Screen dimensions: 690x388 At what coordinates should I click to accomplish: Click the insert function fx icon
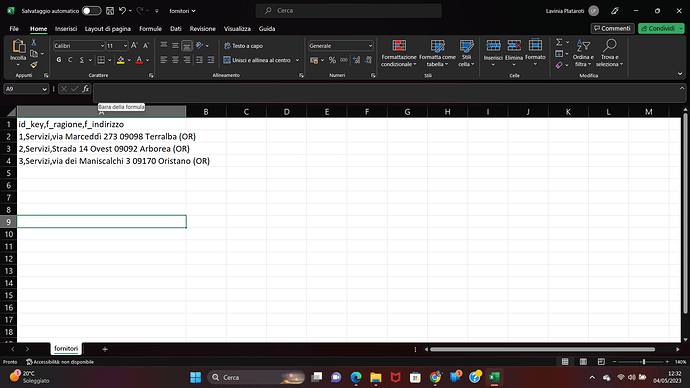point(86,89)
